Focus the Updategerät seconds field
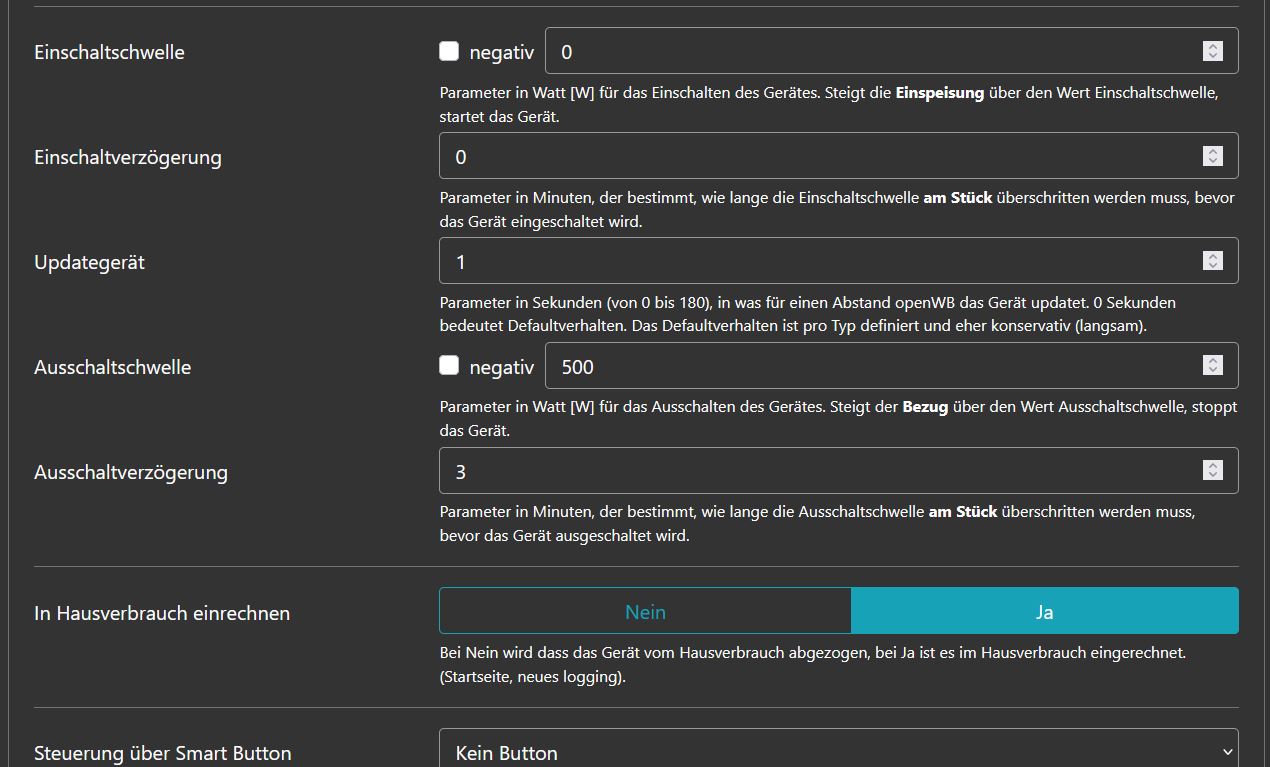 (x=815, y=261)
